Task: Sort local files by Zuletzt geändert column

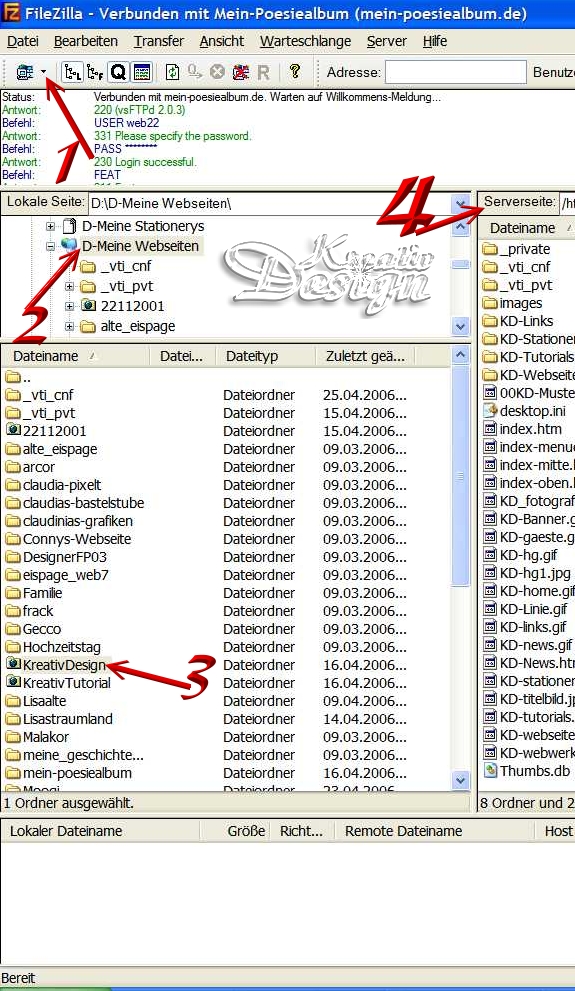Action: click(x=365, y=356)
